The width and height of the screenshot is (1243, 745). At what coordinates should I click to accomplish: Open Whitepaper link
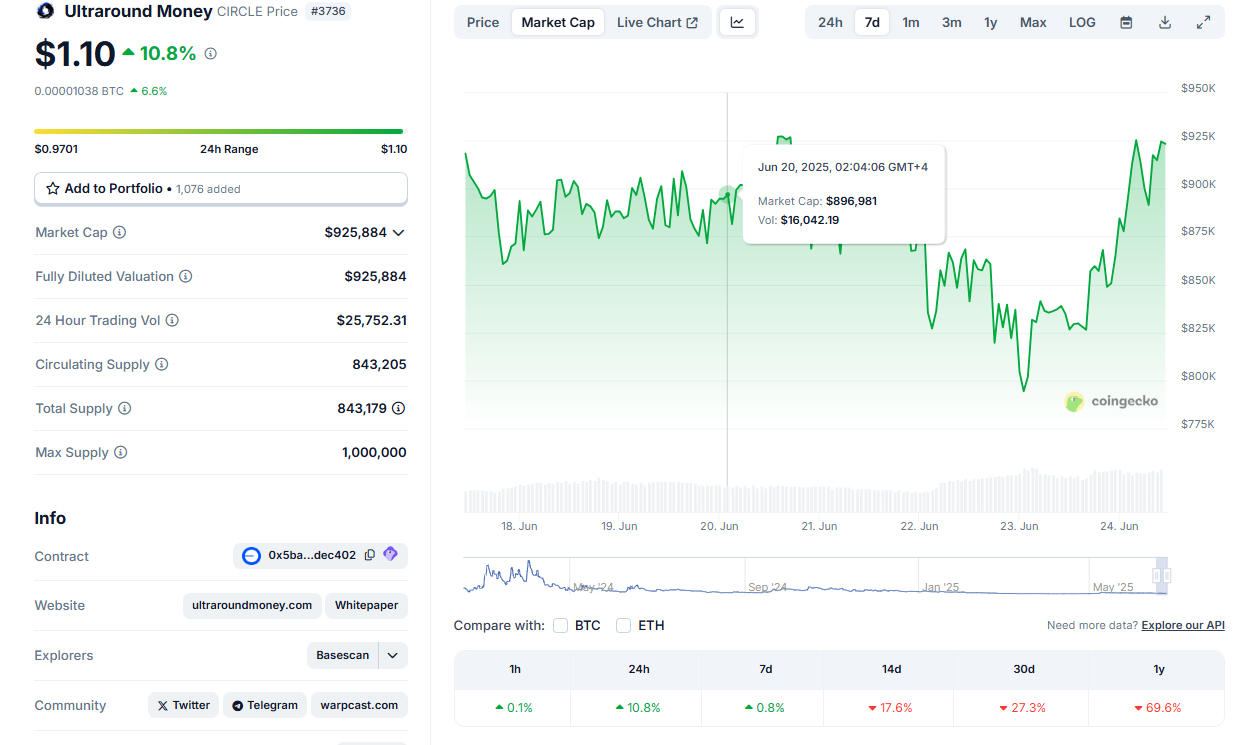pos(367,605)
